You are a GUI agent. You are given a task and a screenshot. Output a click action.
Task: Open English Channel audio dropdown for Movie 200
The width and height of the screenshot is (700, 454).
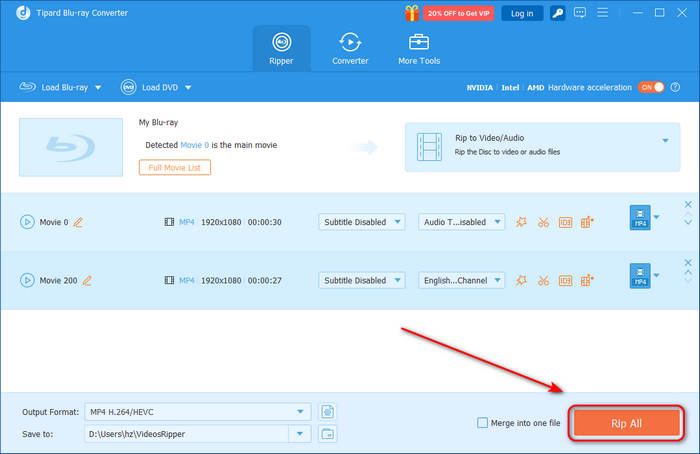461,281
